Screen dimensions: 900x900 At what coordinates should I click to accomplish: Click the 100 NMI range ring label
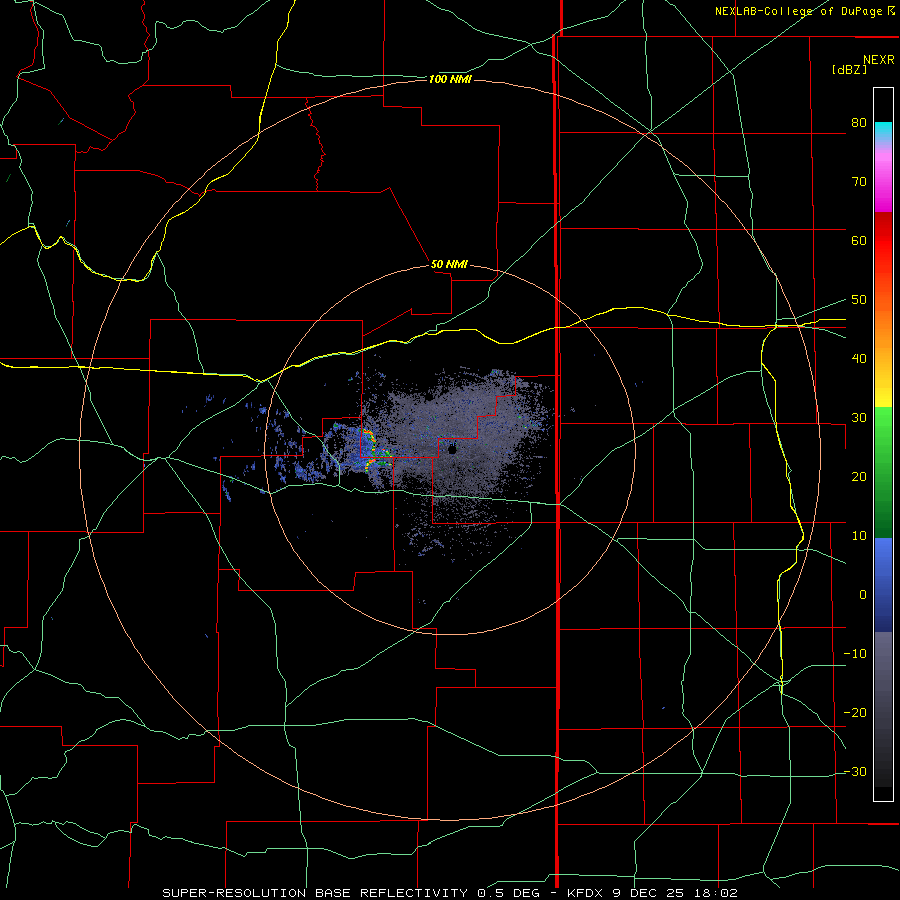coord(450,79)
